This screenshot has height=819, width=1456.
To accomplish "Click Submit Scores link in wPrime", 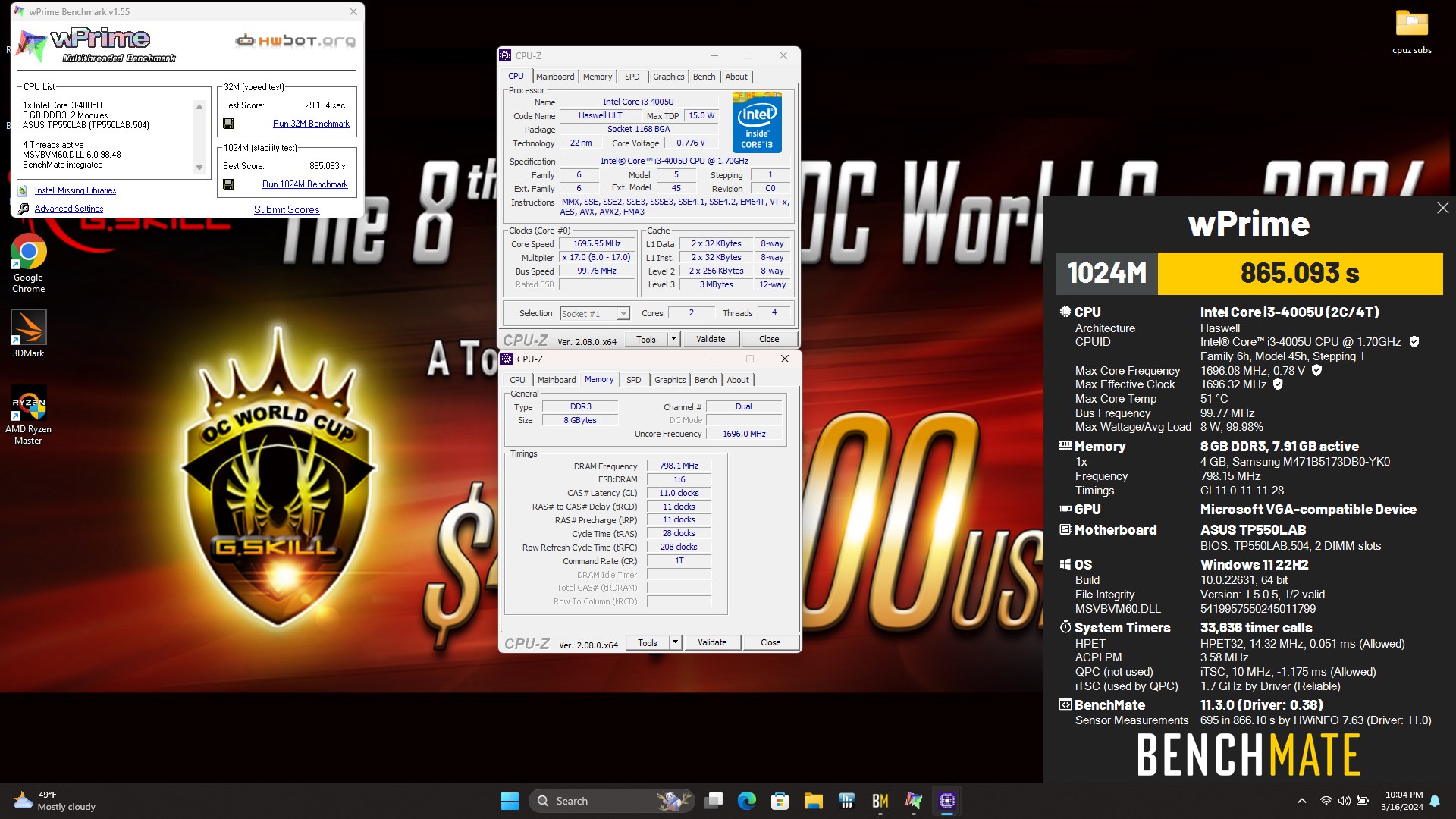I will pyautogui.click(x=287, y=209).
